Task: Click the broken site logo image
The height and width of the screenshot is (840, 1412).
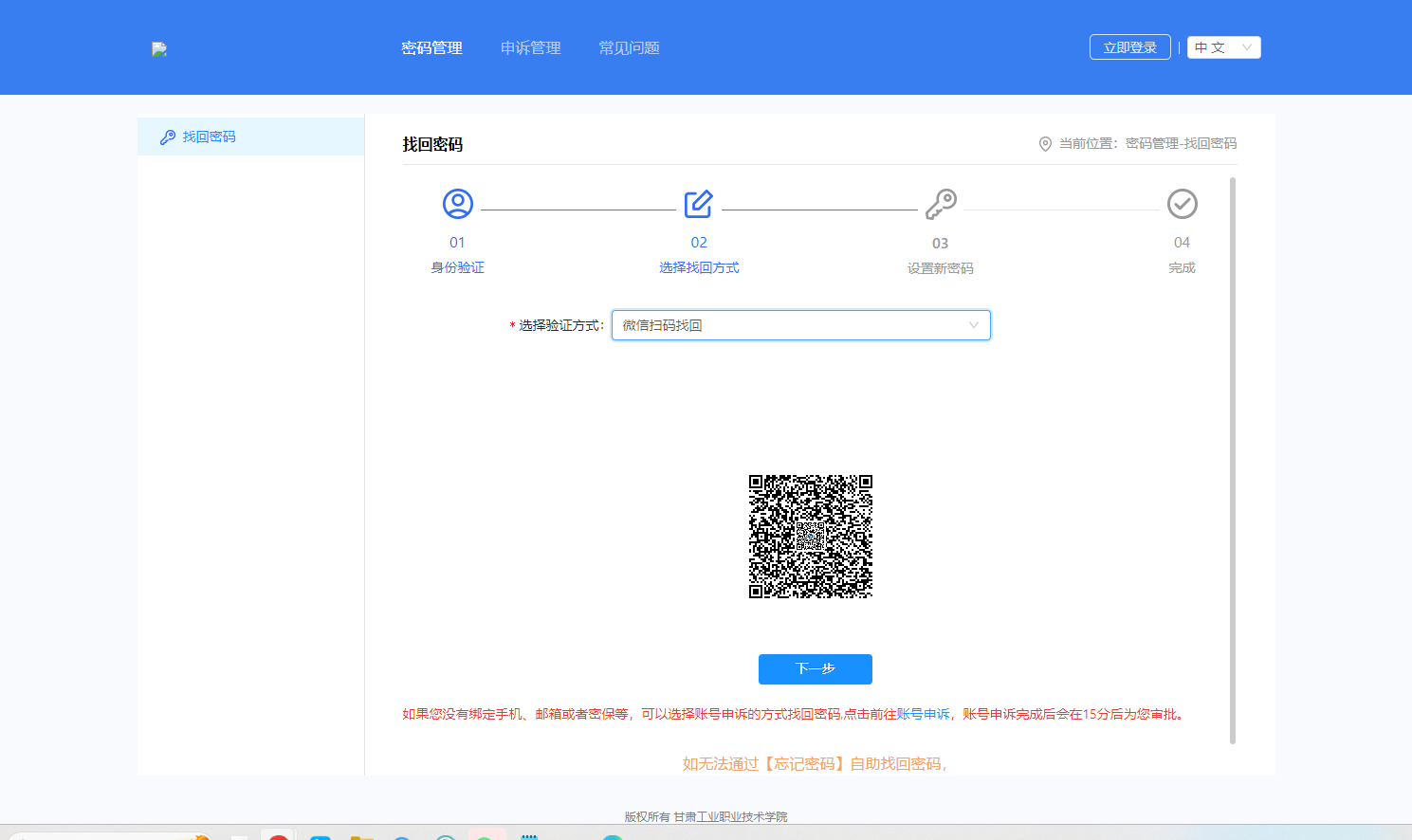Action: click(159, 49)
